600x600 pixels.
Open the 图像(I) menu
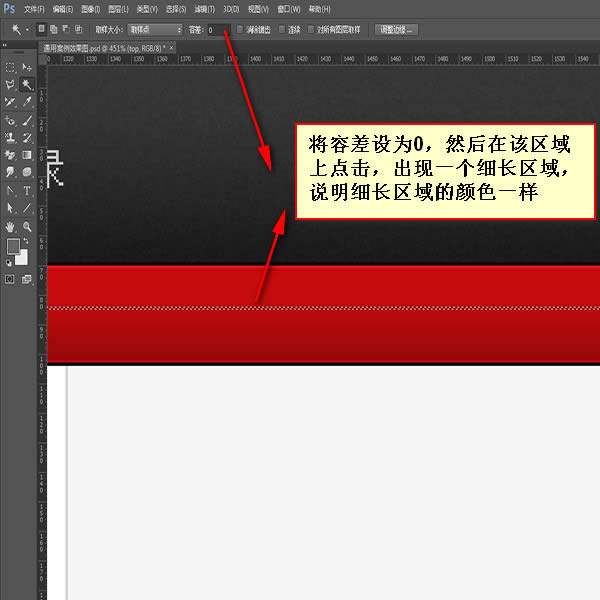pos(90,9)
